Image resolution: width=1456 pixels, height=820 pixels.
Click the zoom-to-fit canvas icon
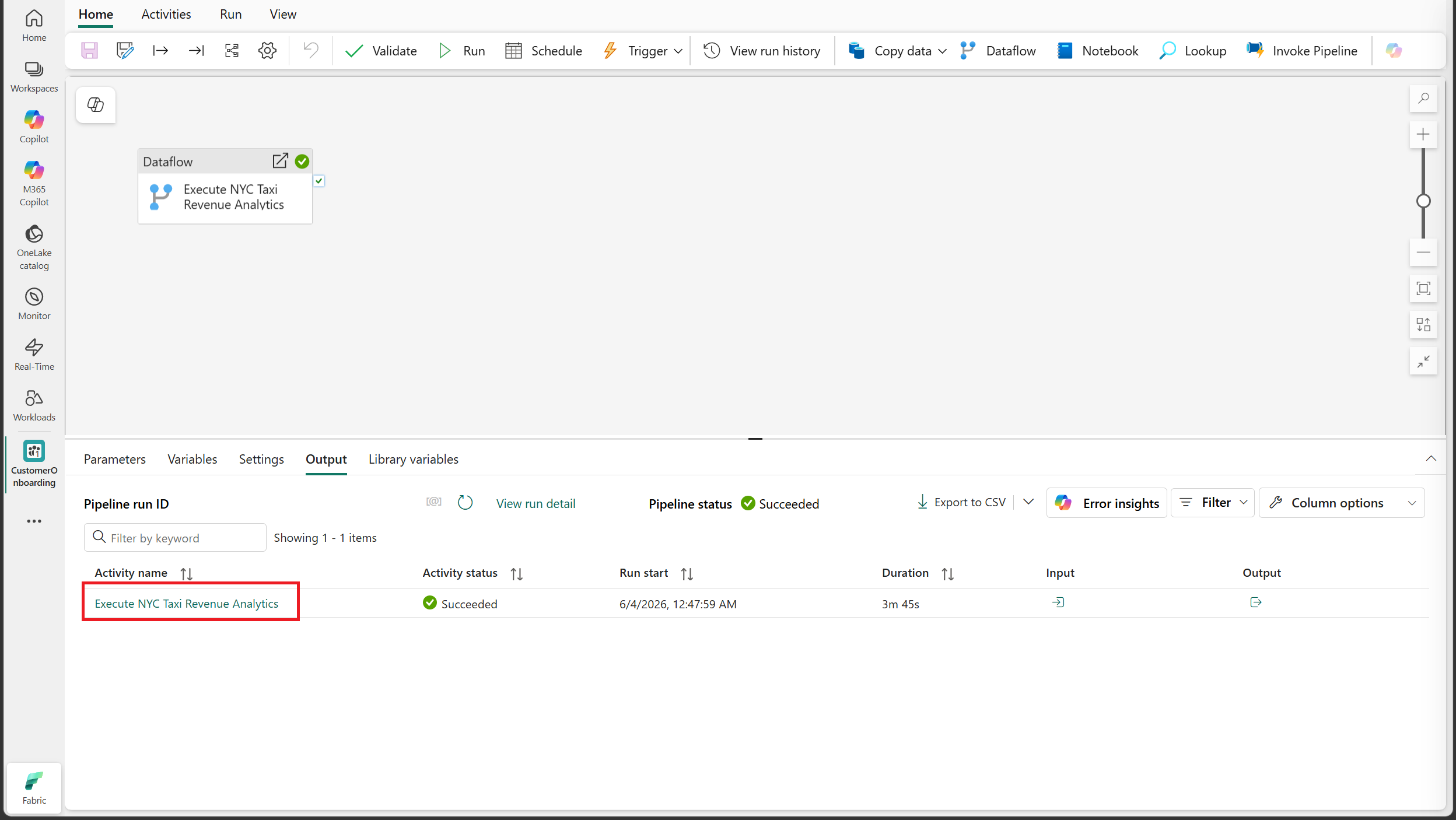point(1423,289)
